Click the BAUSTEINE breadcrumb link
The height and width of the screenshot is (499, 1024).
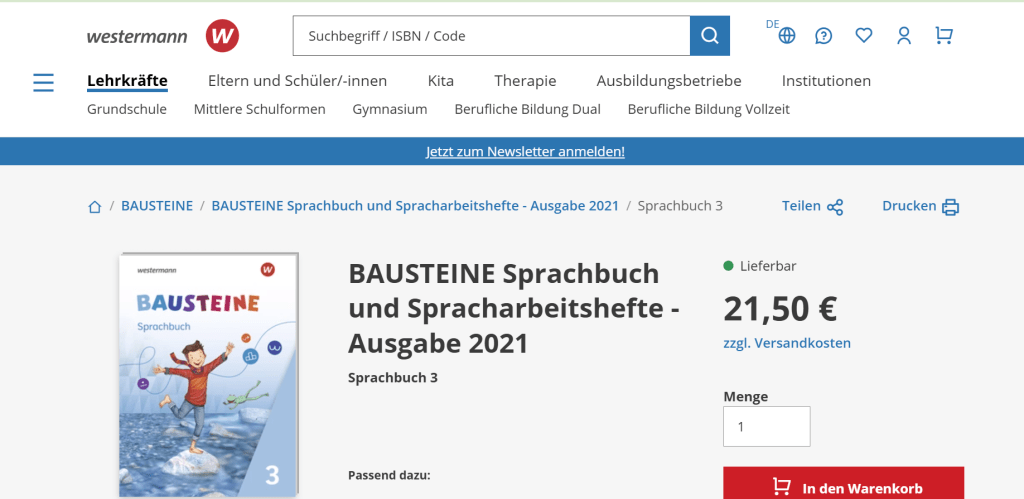(157, 206)
